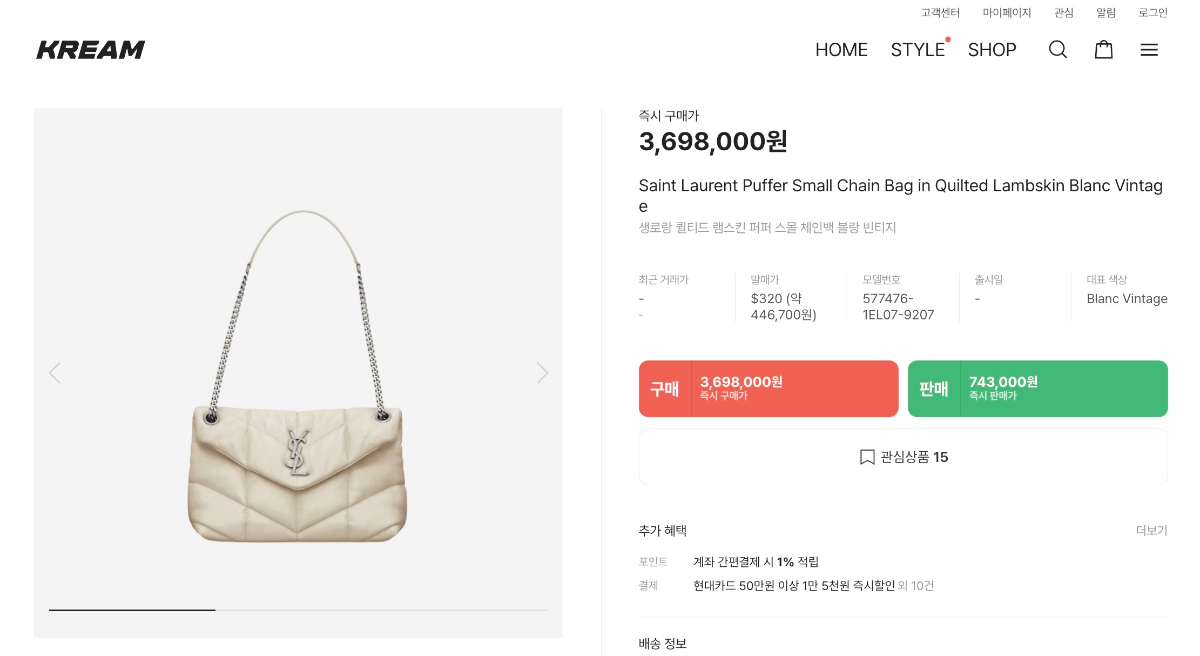The width and height of the screenshot is (1200, 656).
Task: Open the 고객센터 customer center link
Action: [940, 13]
